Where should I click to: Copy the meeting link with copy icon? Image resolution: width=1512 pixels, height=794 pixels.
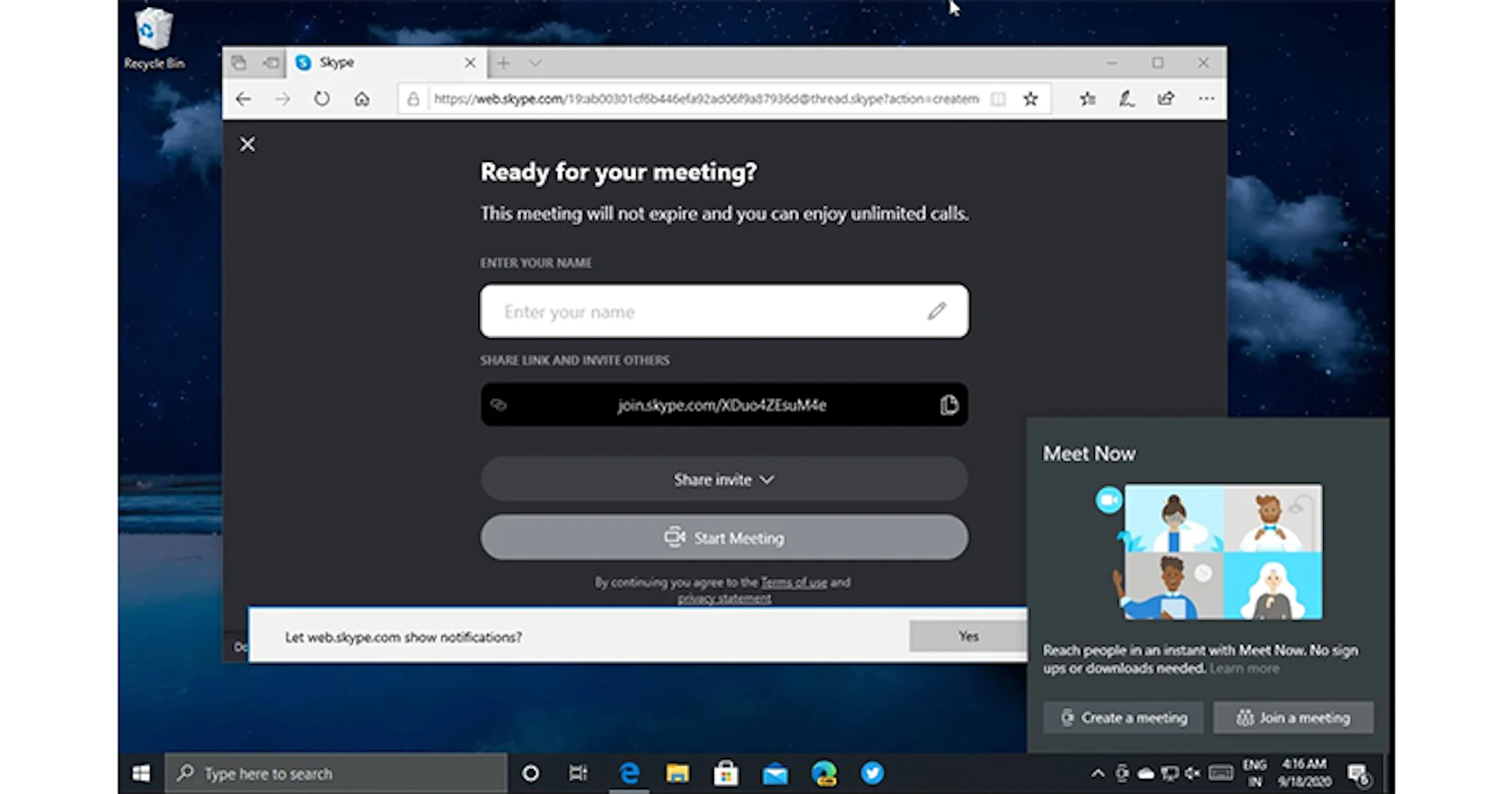[x=949, y=405]
